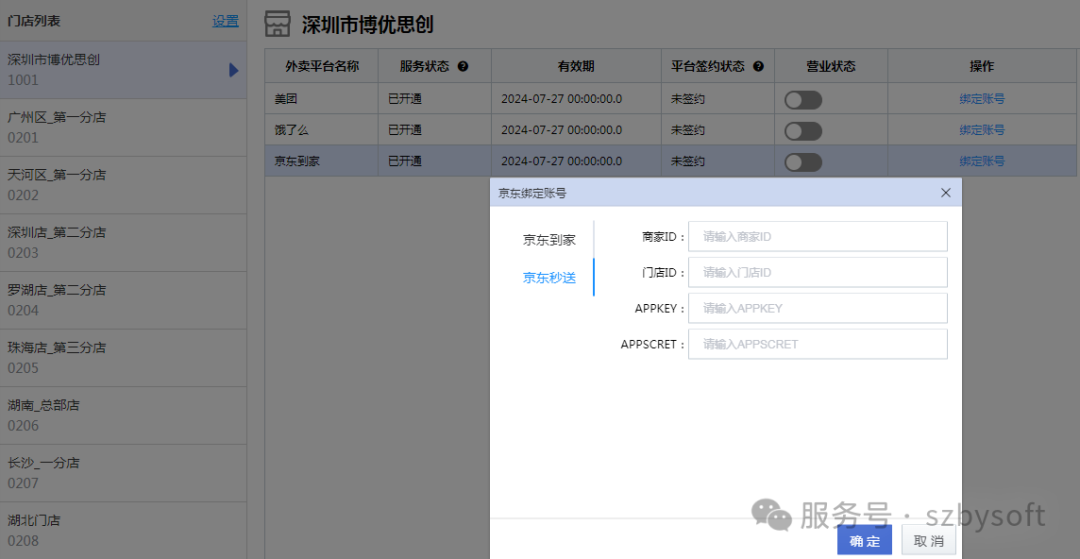Screen dimensions: 1080x559
Task: Click the 京东到家 platform name table cell
Action: tap(322, 161)
